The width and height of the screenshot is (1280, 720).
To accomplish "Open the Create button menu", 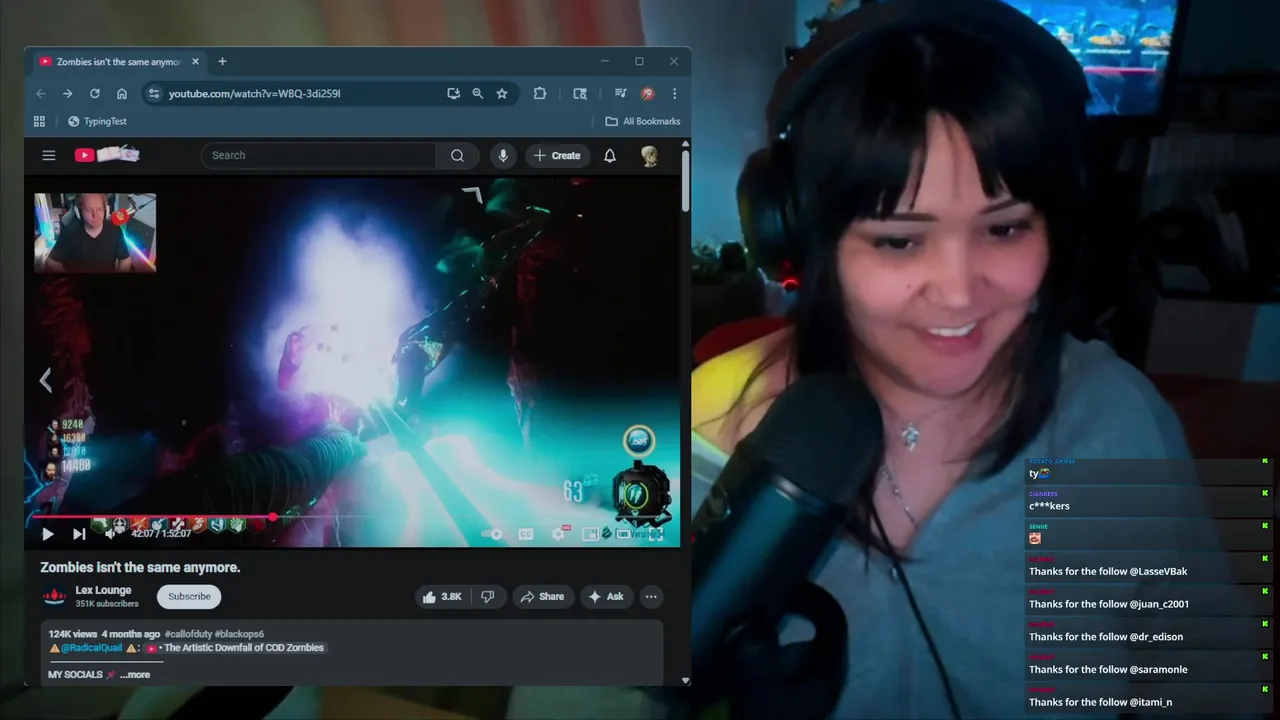I will click(x=557, y=155).
